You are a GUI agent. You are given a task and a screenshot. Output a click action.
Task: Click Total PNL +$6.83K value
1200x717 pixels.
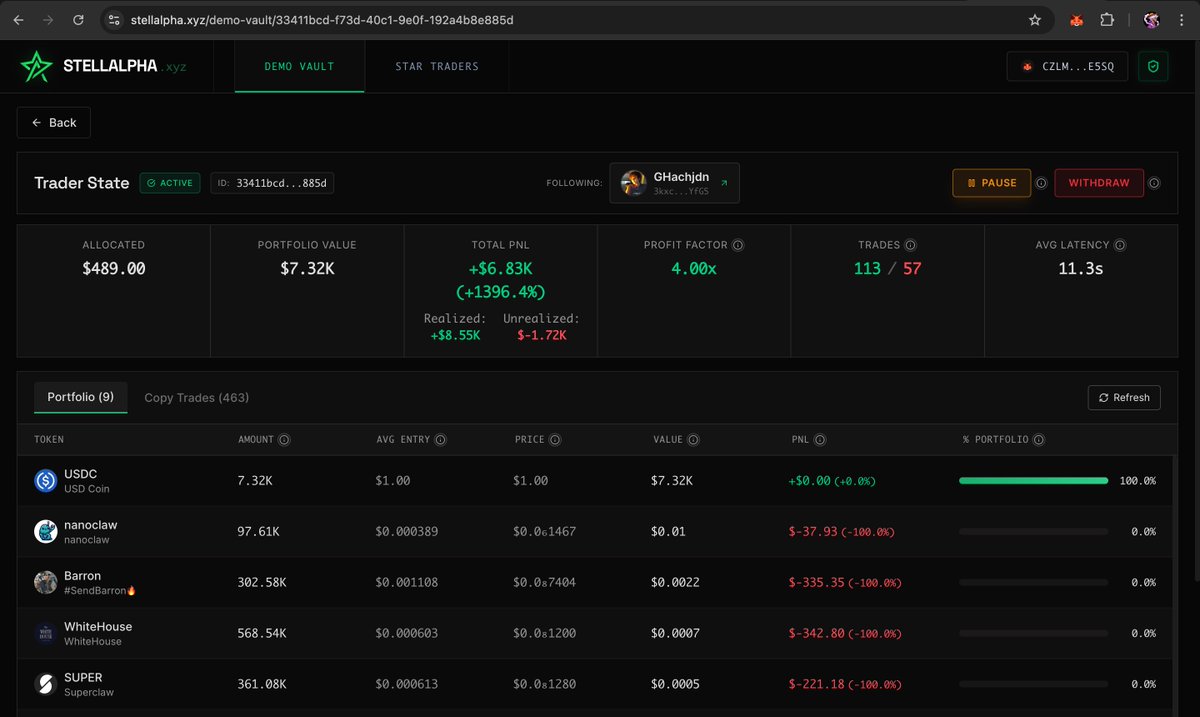click(500, 268)
